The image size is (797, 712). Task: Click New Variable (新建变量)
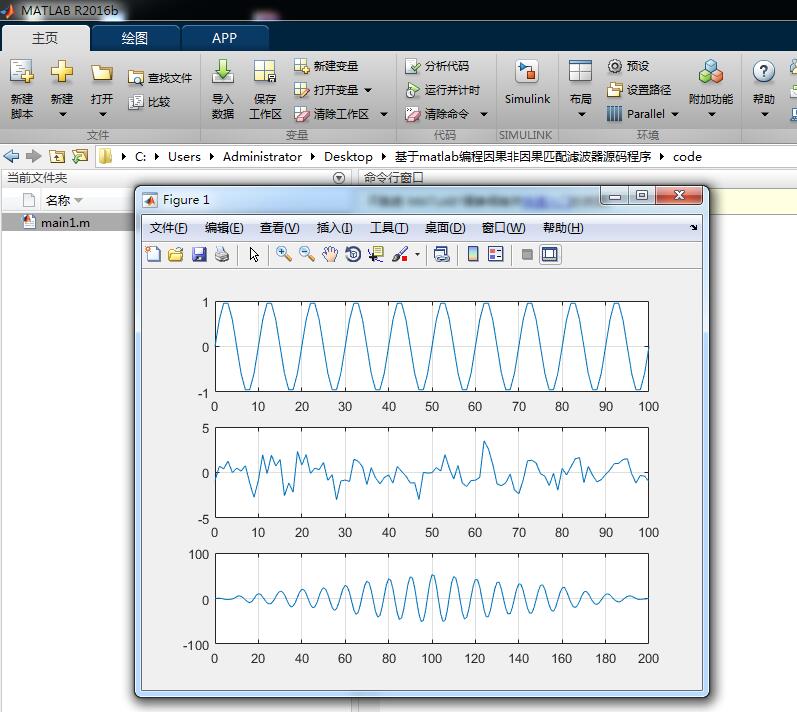point(326,66)
